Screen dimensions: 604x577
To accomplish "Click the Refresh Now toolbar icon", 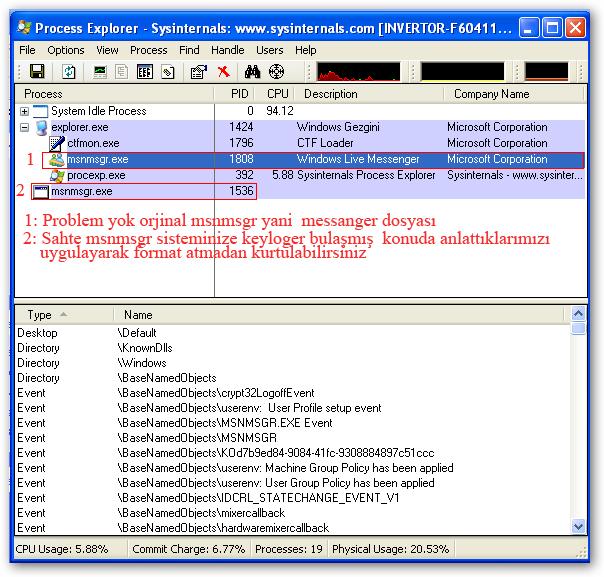I will pyautogui.click(x=69, y=72).
